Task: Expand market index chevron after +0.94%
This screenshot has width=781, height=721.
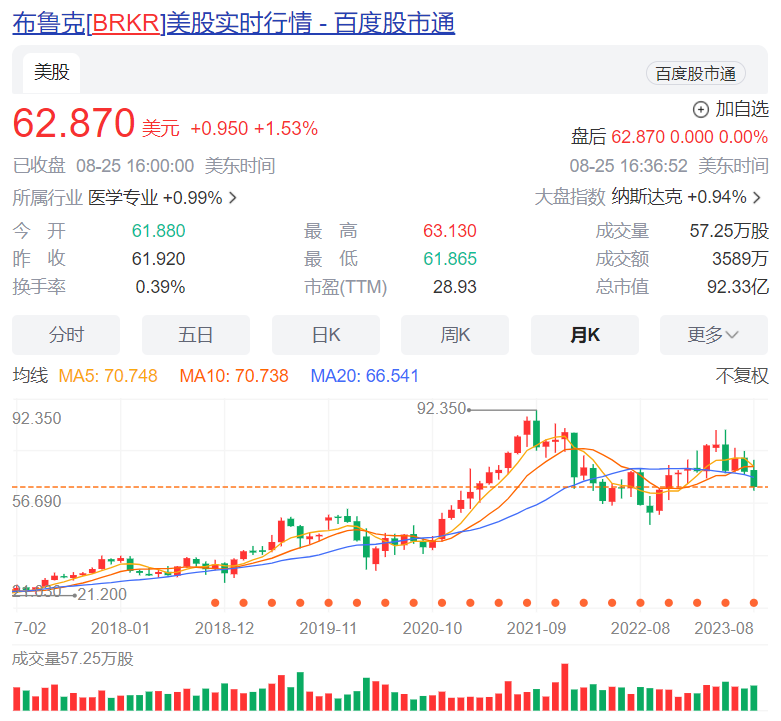Action: (x=757, y=198)
